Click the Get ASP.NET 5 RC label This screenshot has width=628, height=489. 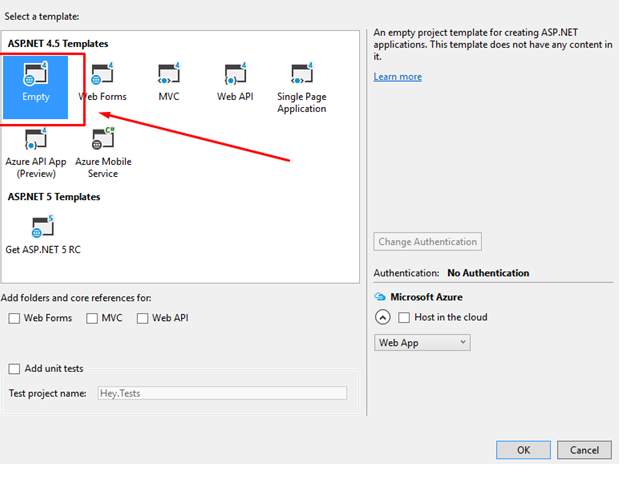click(x=43, y=250)
